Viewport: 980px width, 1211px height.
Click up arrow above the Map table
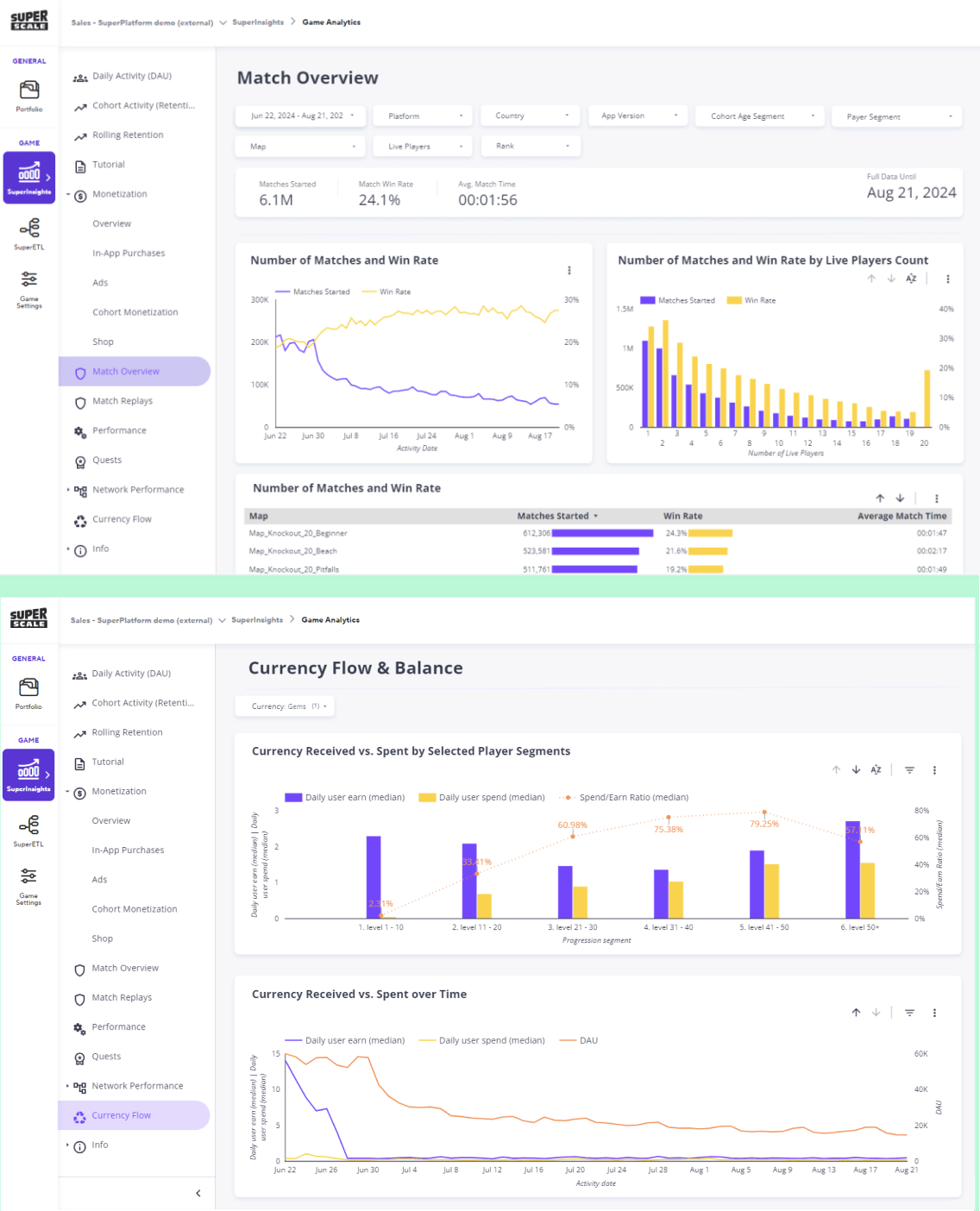(880, 499)
